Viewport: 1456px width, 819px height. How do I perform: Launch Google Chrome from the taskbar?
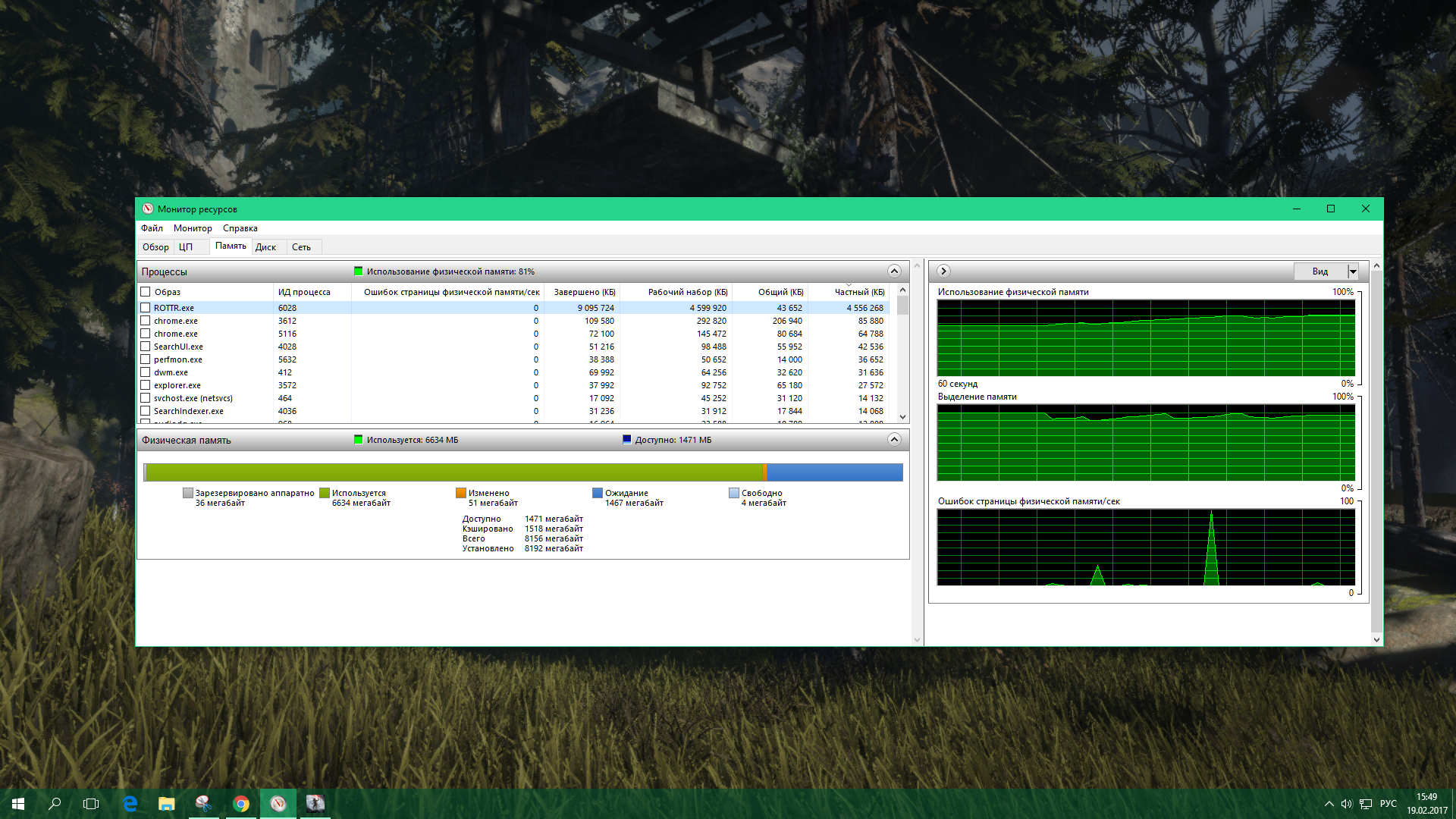pyautogui.click(x=241, y=804)
